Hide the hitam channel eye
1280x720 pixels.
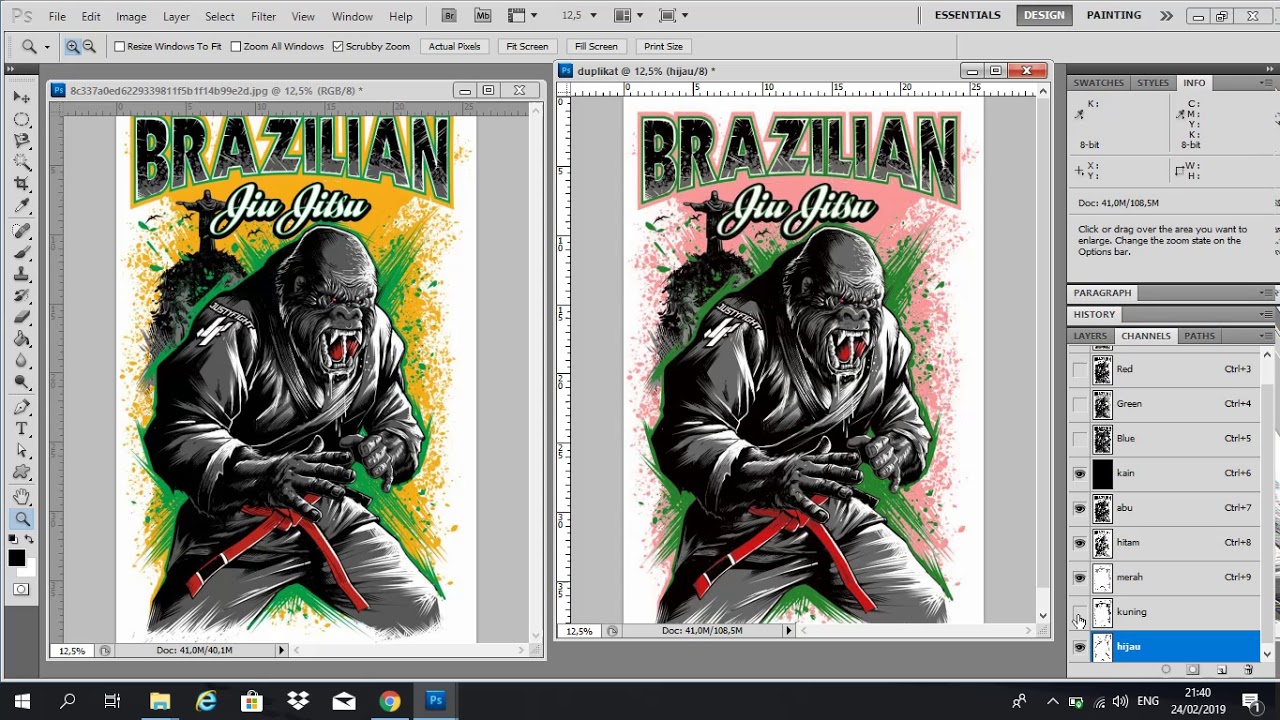tap(1079, 543)
